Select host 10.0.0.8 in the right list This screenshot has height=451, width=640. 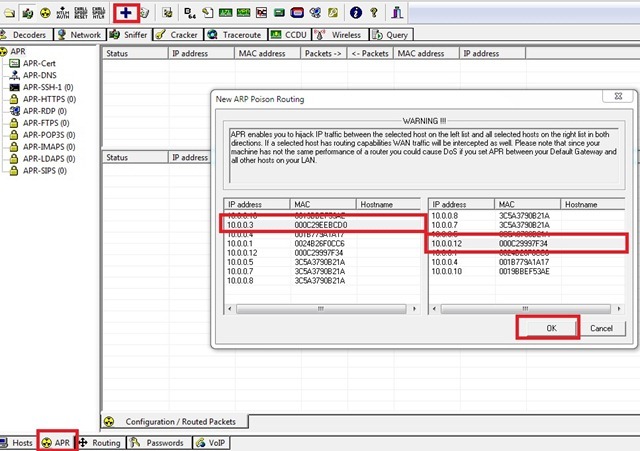coord(527,216)
